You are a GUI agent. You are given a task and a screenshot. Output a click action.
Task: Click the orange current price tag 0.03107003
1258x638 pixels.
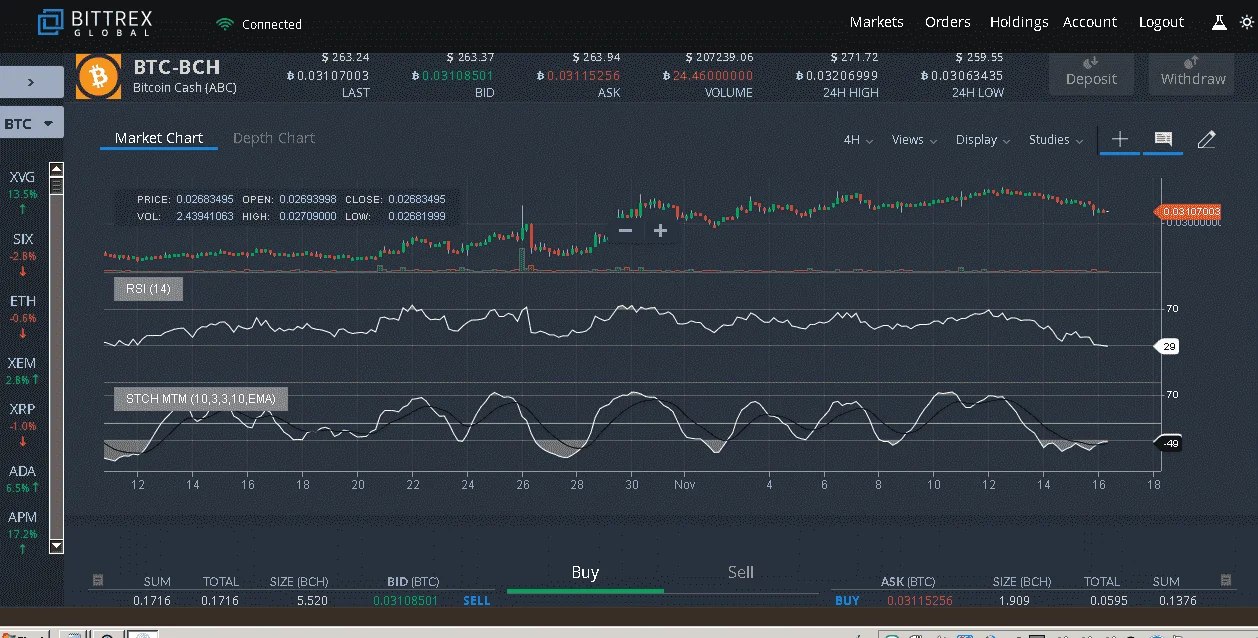click(1188, 212)
